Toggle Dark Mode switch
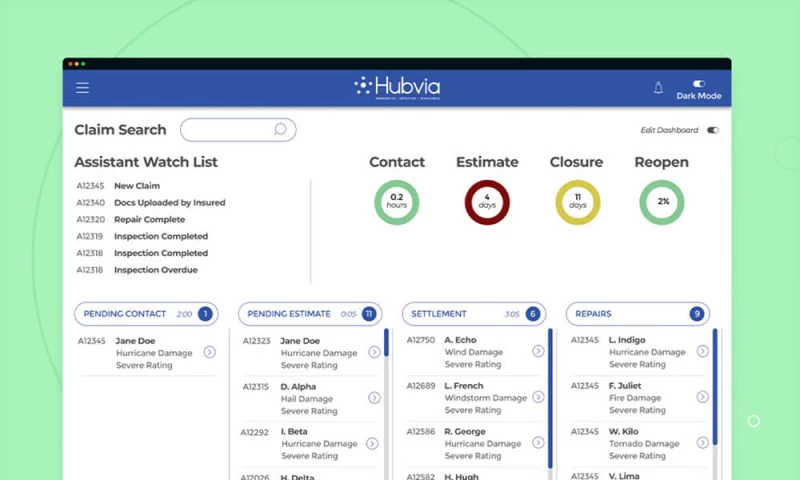 (698, 84)
